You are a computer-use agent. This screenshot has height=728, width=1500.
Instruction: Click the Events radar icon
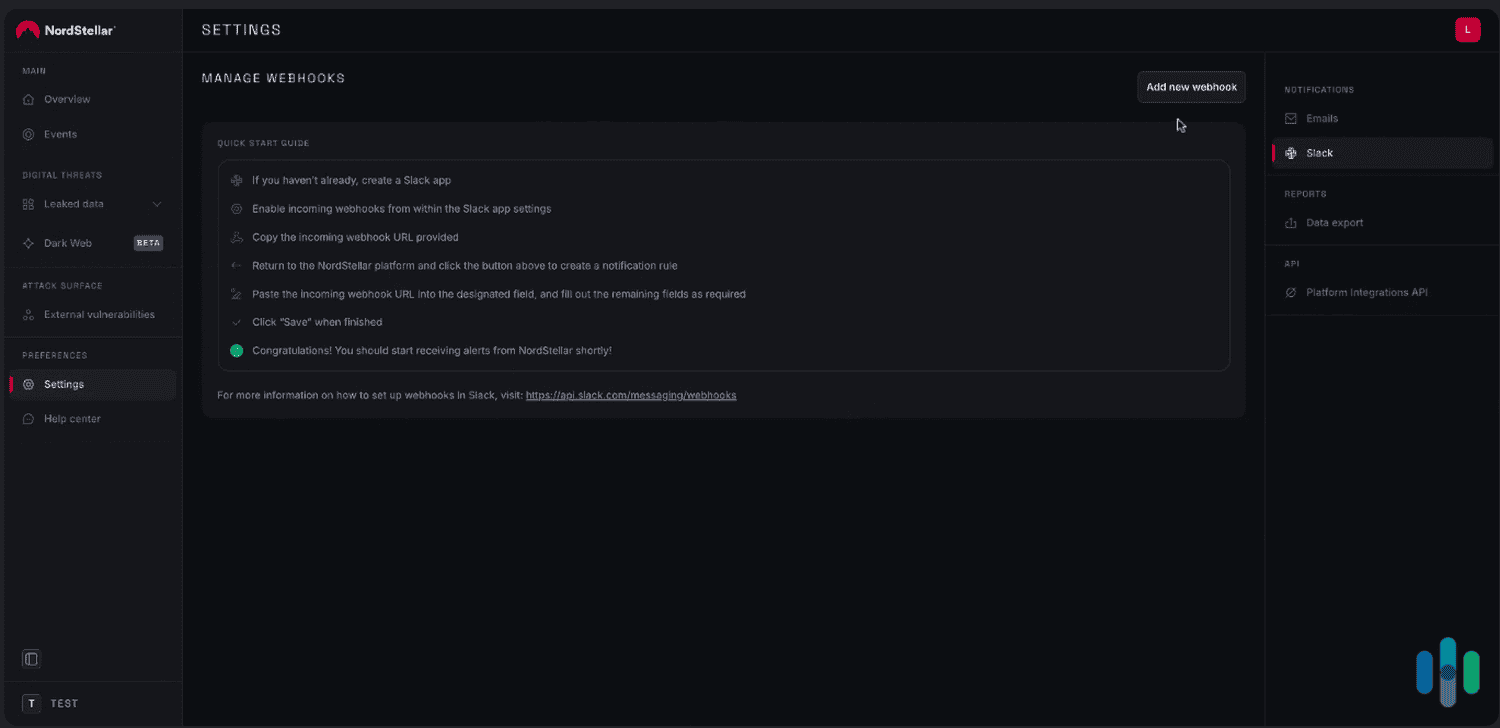(28, 134)
